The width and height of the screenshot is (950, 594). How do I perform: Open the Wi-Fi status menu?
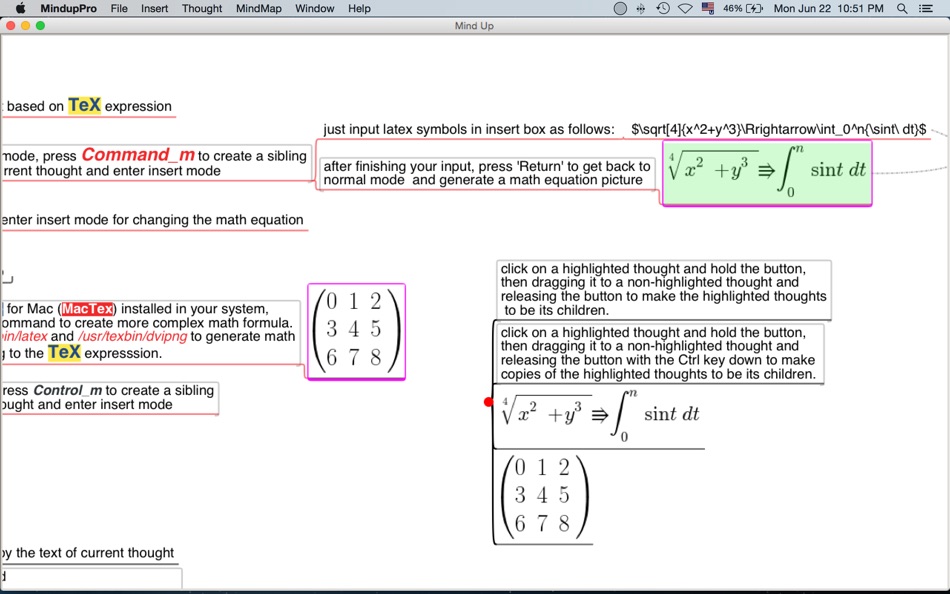point(685,8)
